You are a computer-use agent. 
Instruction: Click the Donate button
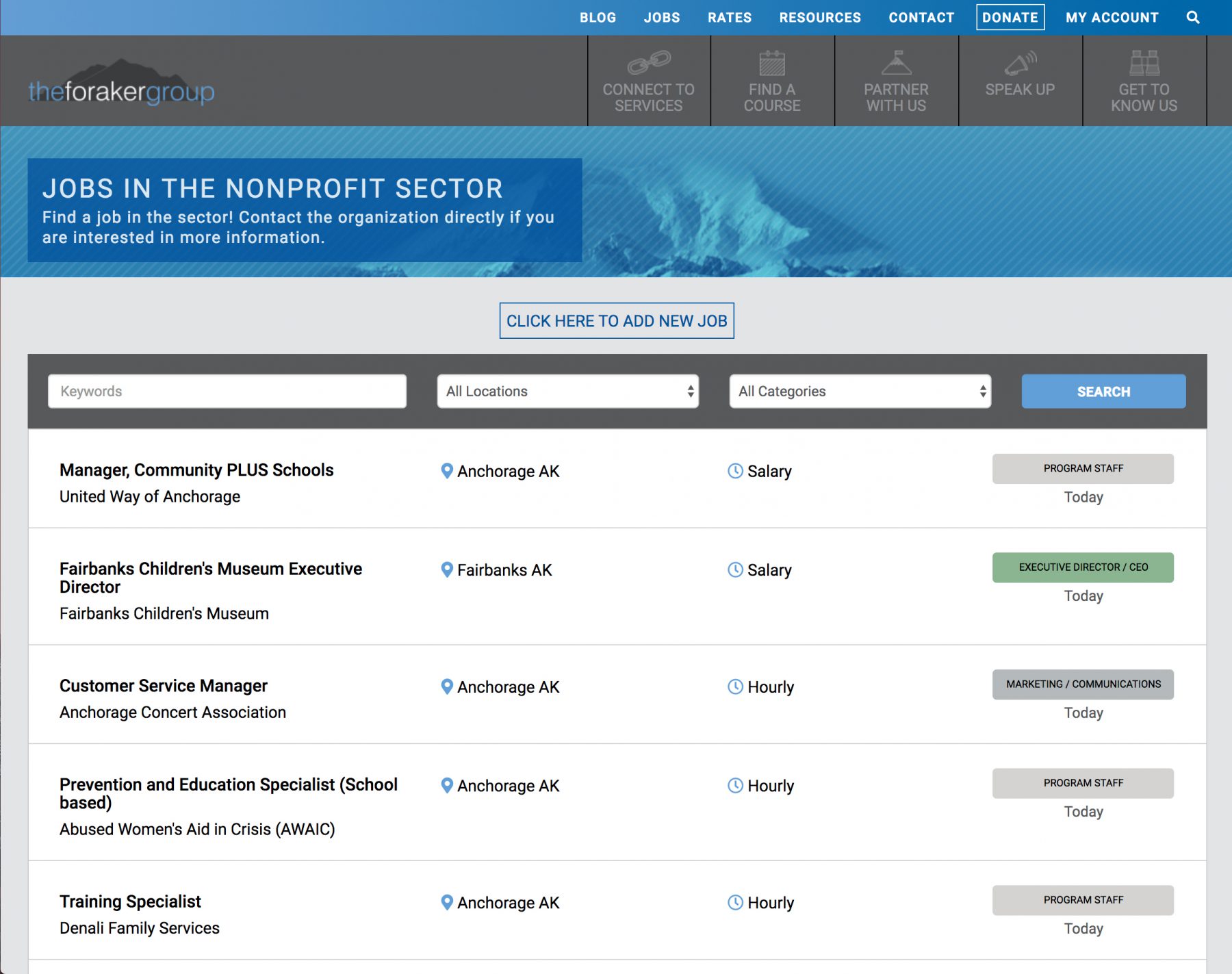(x=1010, y=18)
